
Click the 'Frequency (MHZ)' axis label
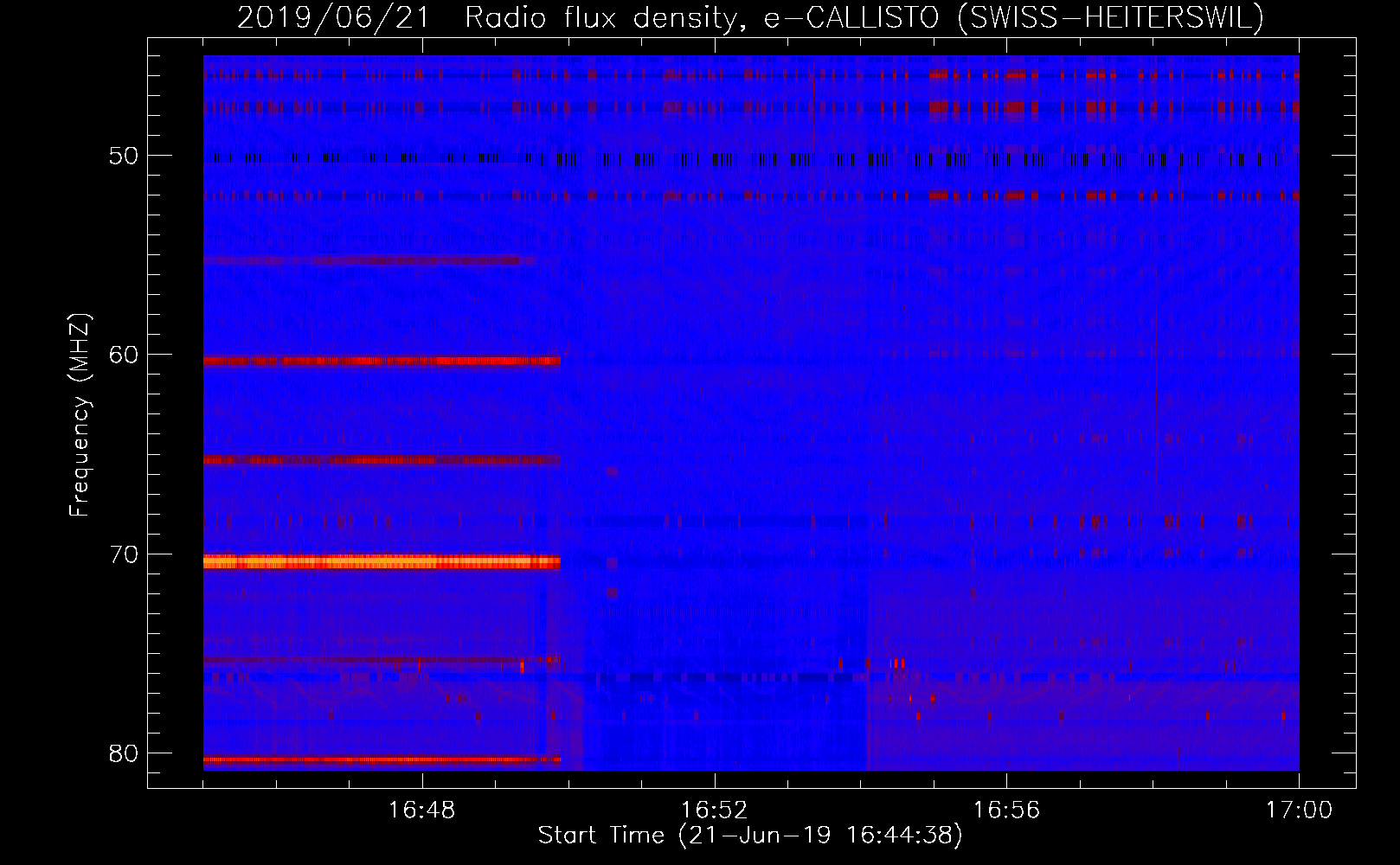80,415
